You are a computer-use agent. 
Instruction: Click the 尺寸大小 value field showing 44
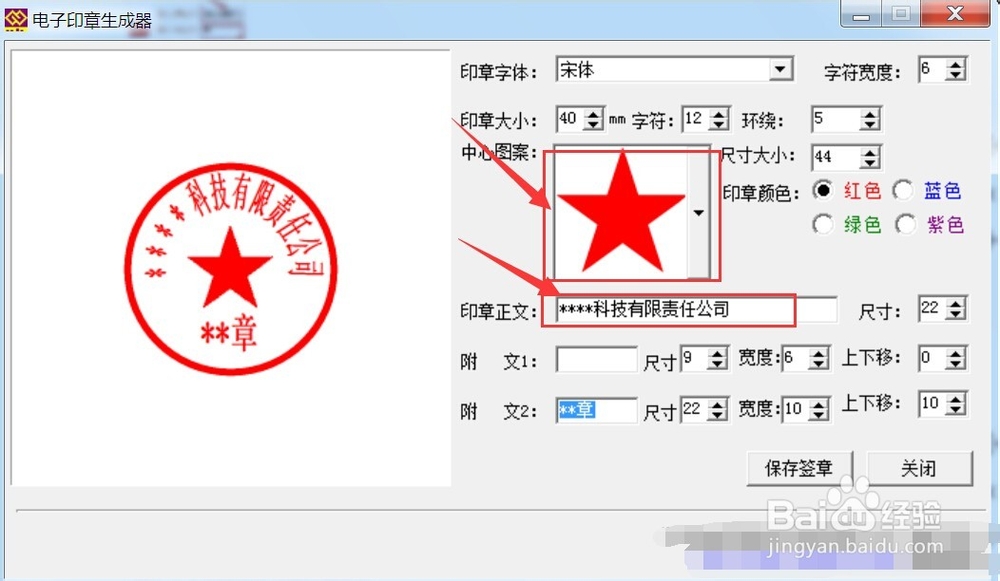pos(836,157)
